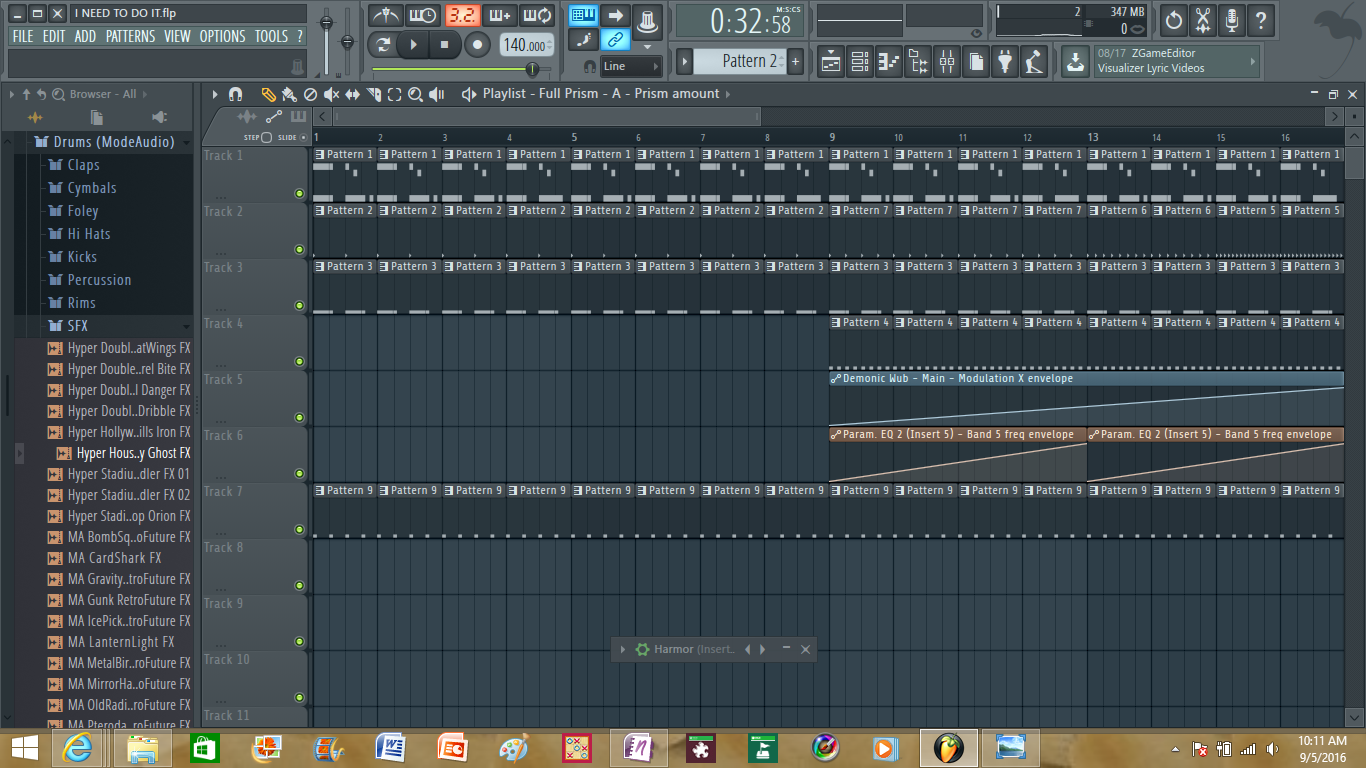1366x768 pixels.
Task: Toggle the STEP editing mode checkbox
Action: pos(266,137)
